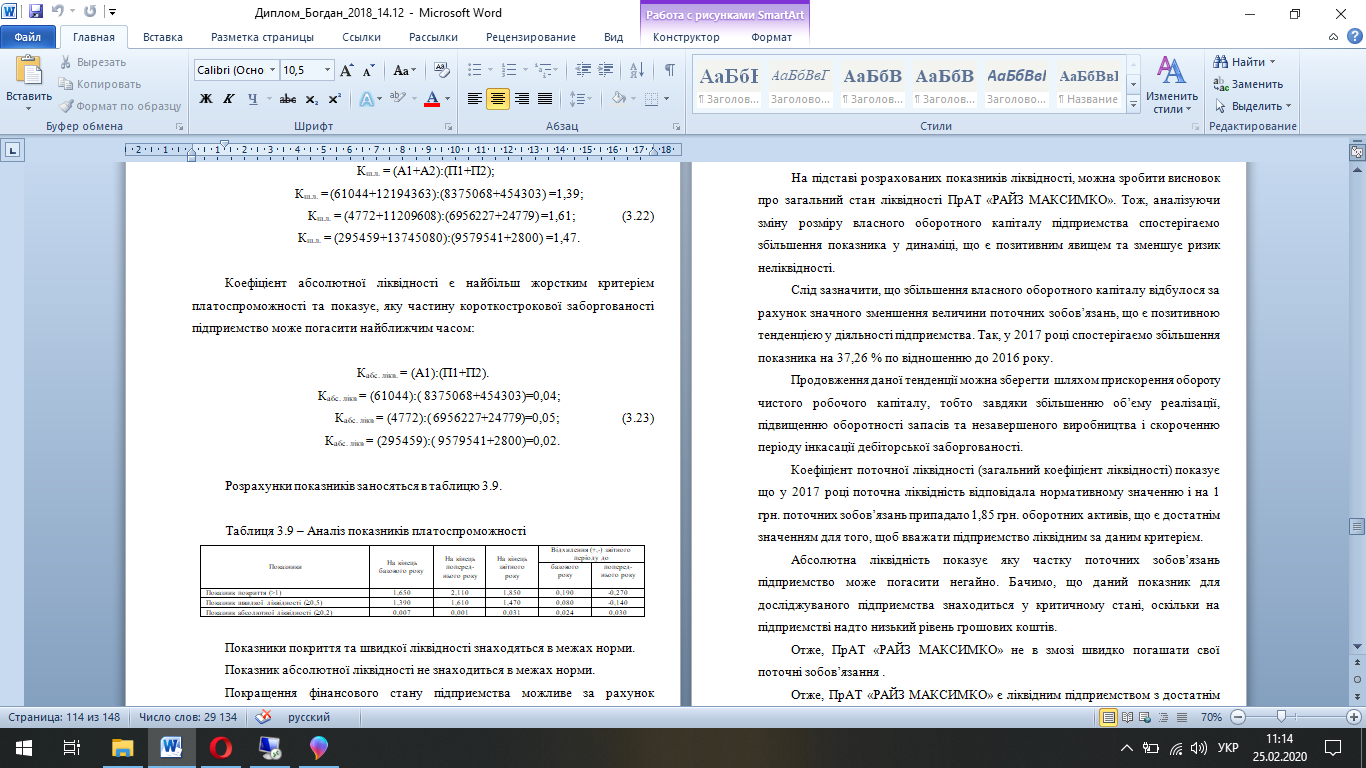The height and width of the screenshot is (768, 1366).
Task: Align text to the right
Action: tap(521, 99)
